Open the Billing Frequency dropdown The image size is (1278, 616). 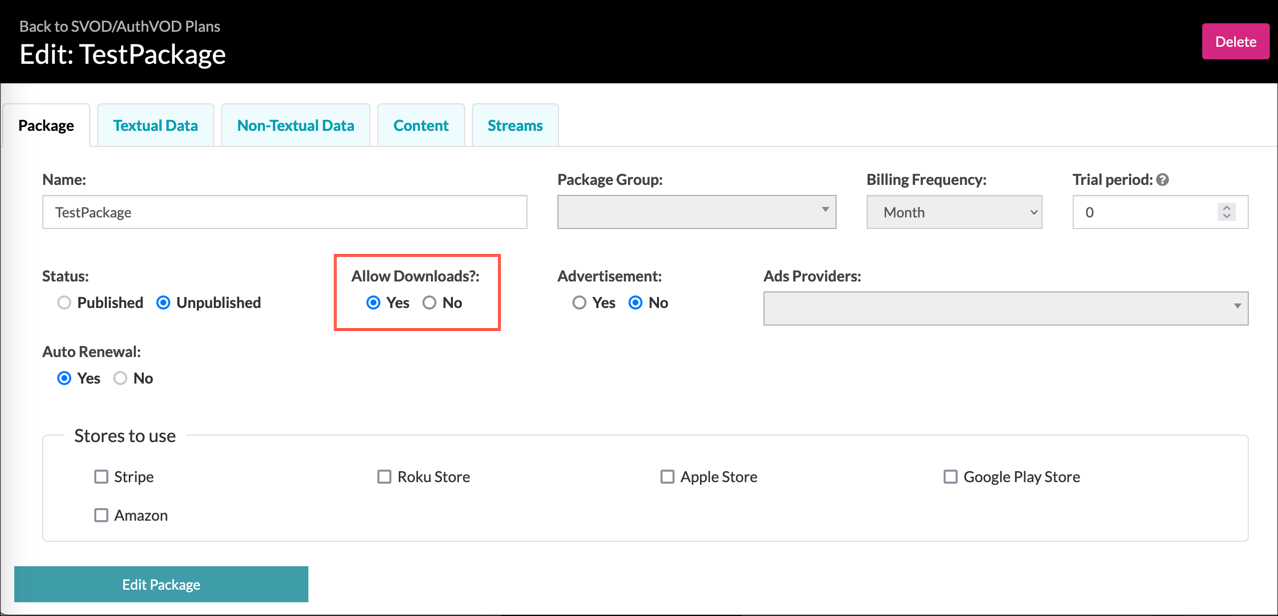(954, 212)
